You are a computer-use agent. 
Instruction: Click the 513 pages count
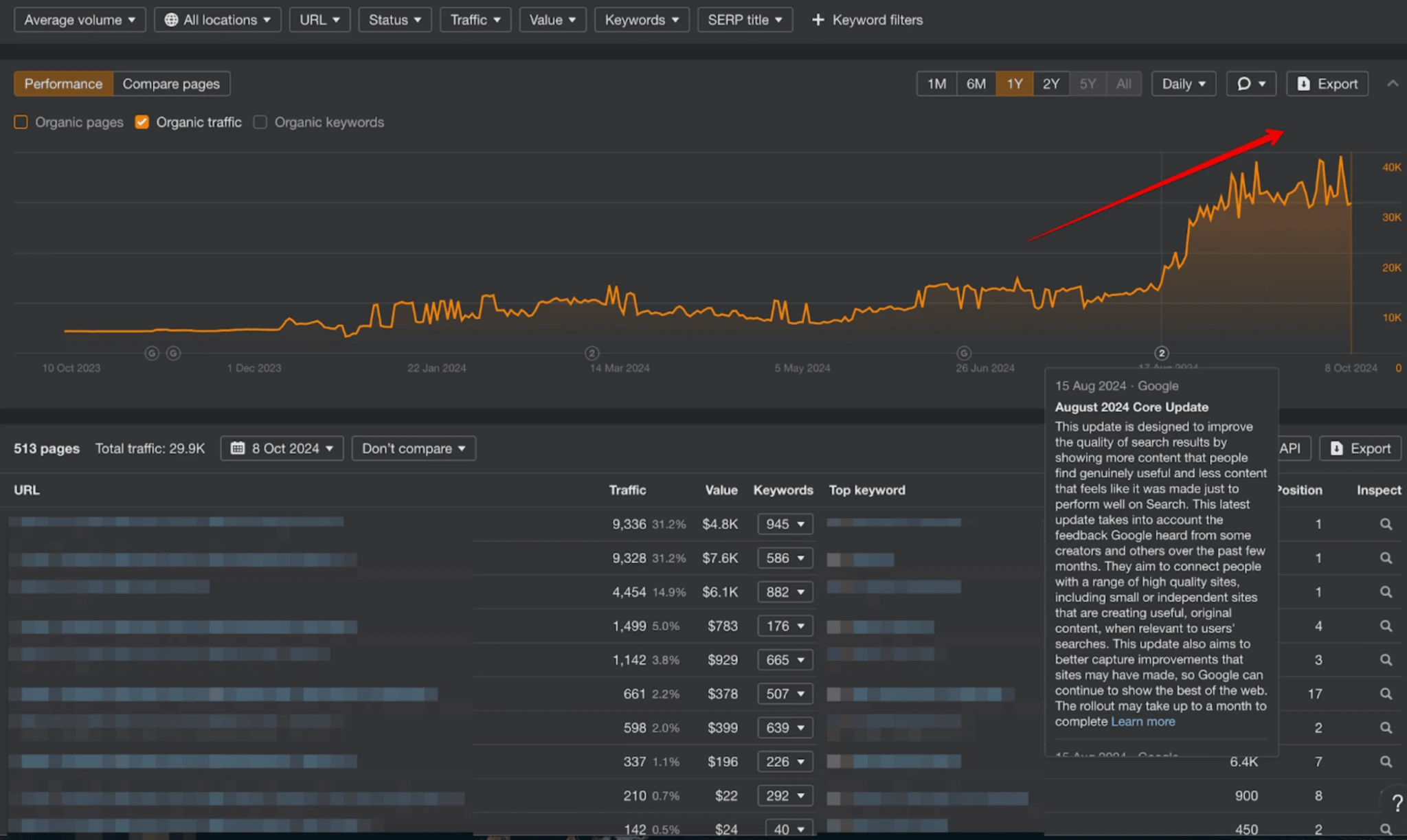click(x=47, y=449)
